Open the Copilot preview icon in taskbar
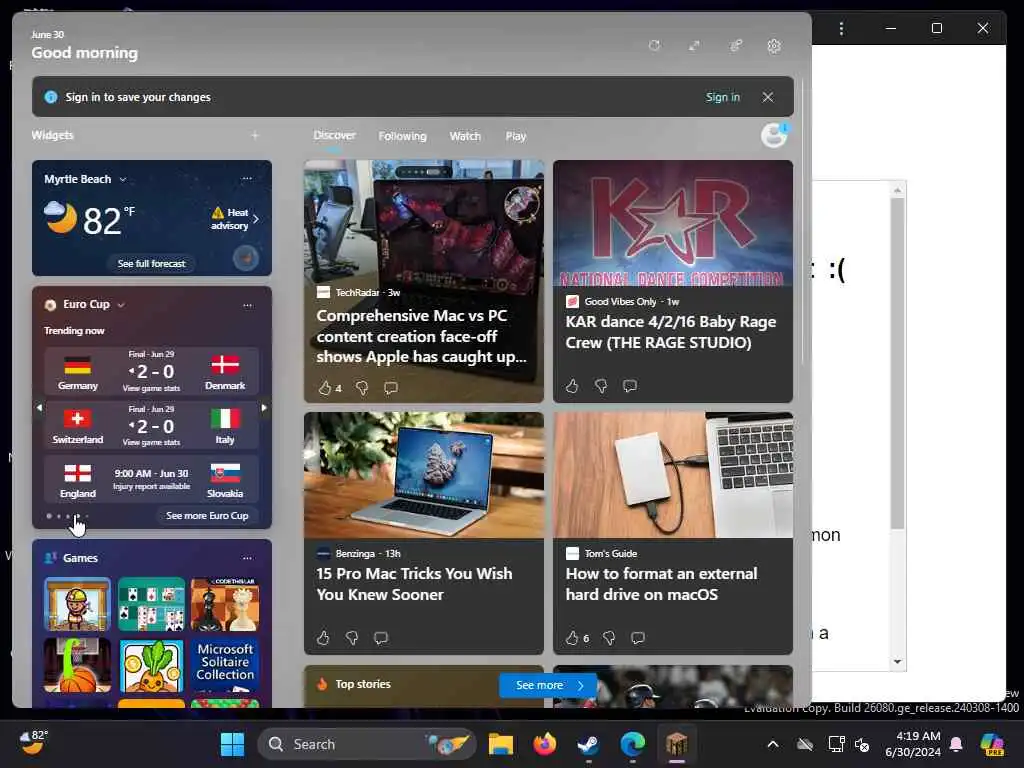This screenshot has width=1024, height=768. tap(993, 744)
